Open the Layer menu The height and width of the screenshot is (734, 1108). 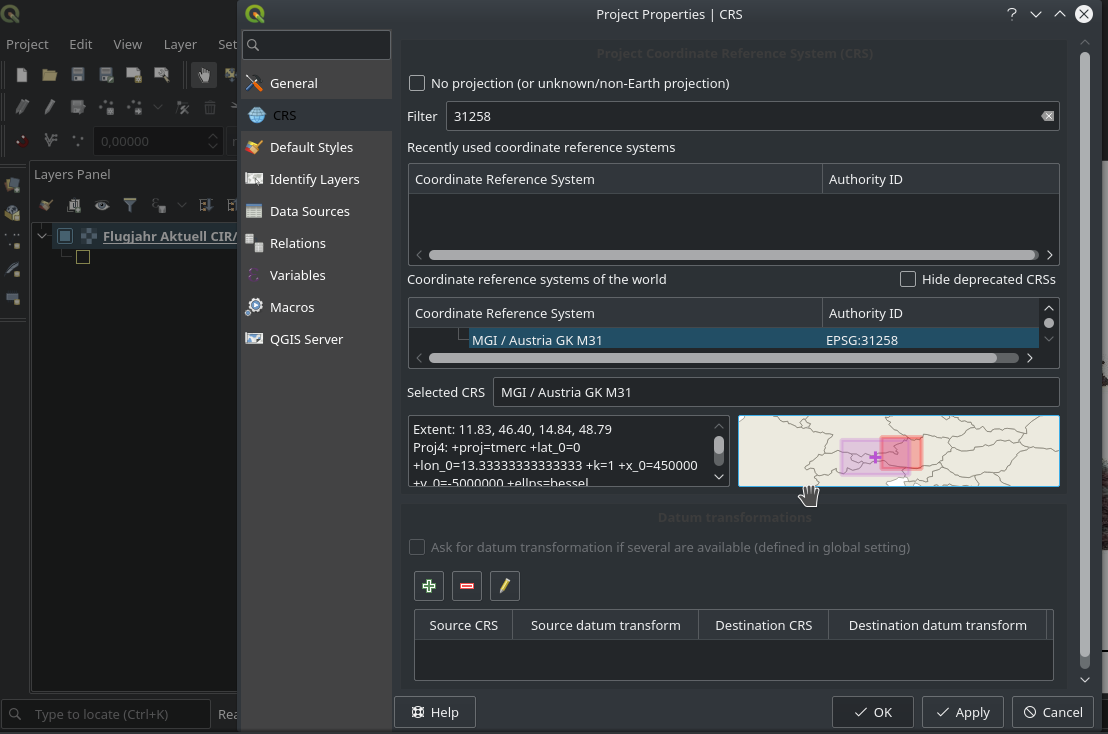(x=180, y=45)
